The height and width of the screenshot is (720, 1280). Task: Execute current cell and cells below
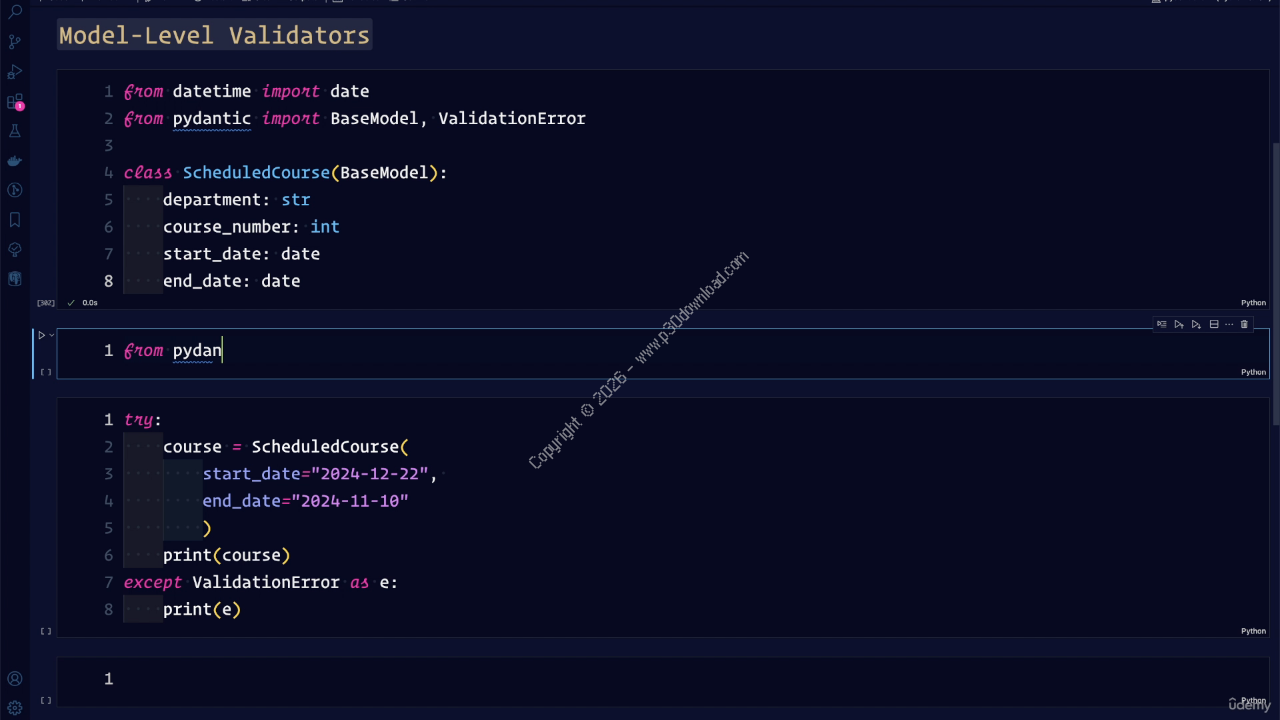pos(1196,324)
